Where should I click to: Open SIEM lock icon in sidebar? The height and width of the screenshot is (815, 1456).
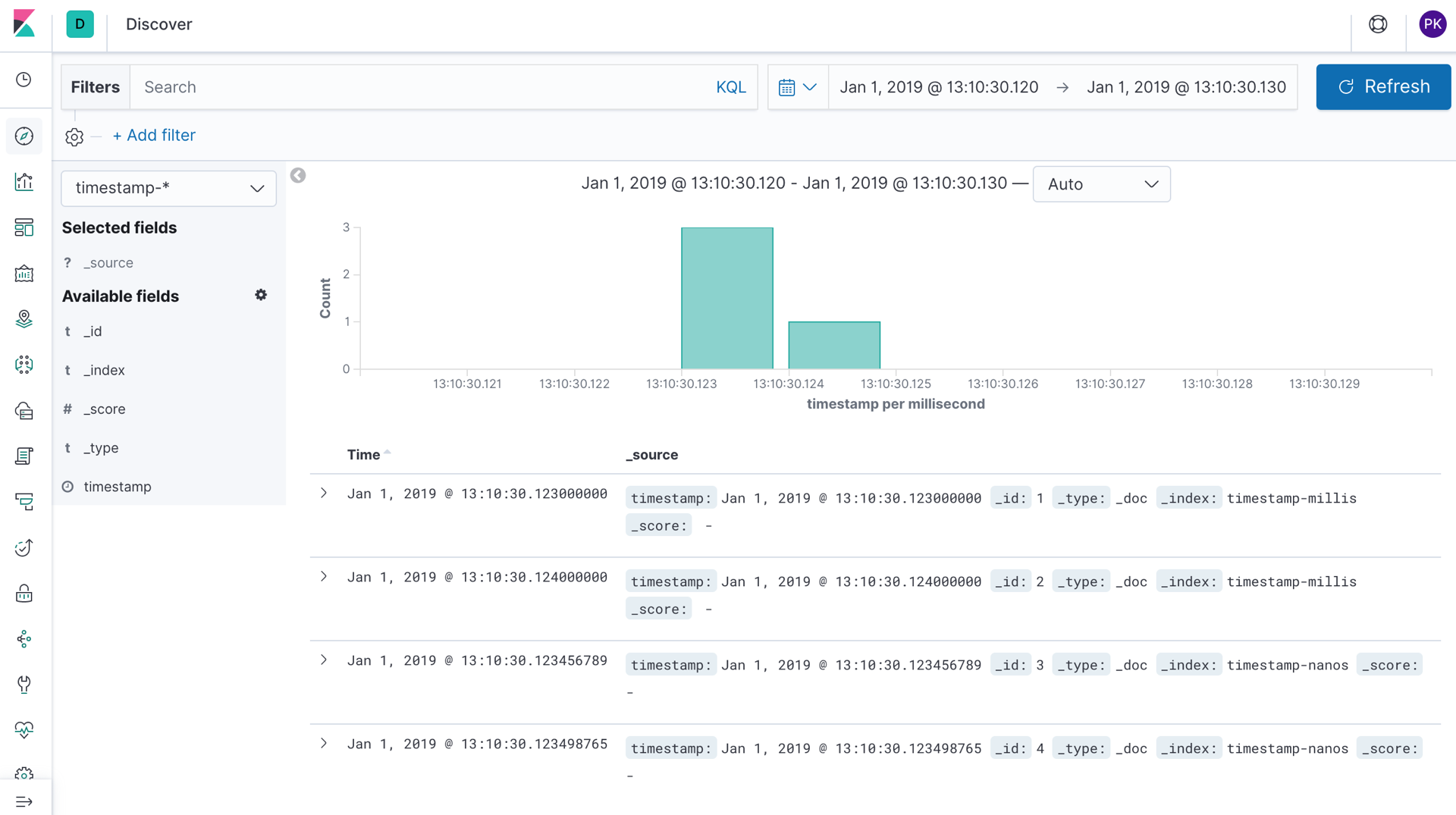[24, 593]
